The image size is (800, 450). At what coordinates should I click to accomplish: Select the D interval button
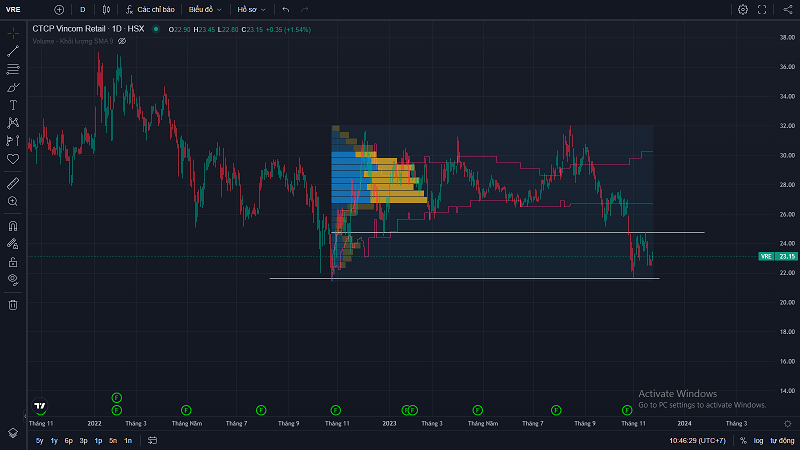(x=83, y=9)
